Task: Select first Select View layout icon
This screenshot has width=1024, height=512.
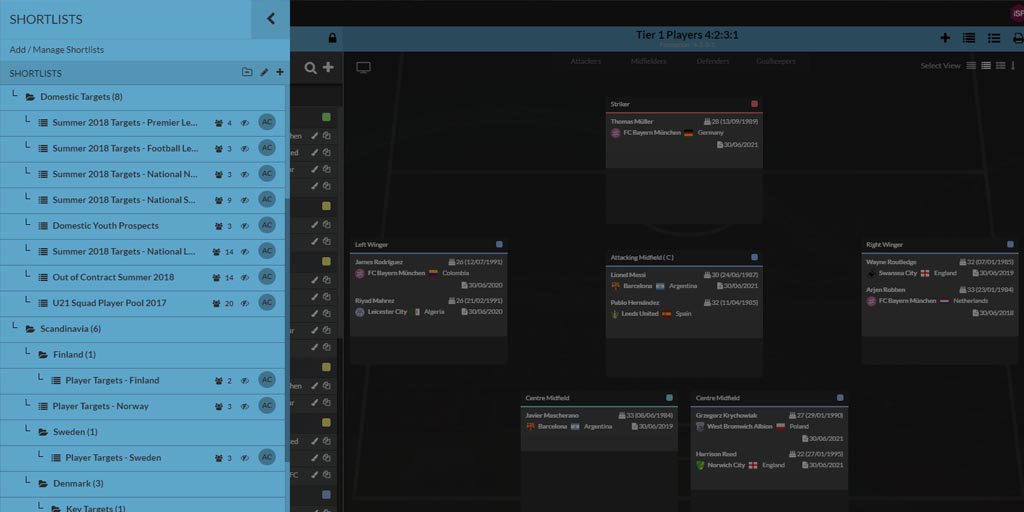Action: pos(971,65)
